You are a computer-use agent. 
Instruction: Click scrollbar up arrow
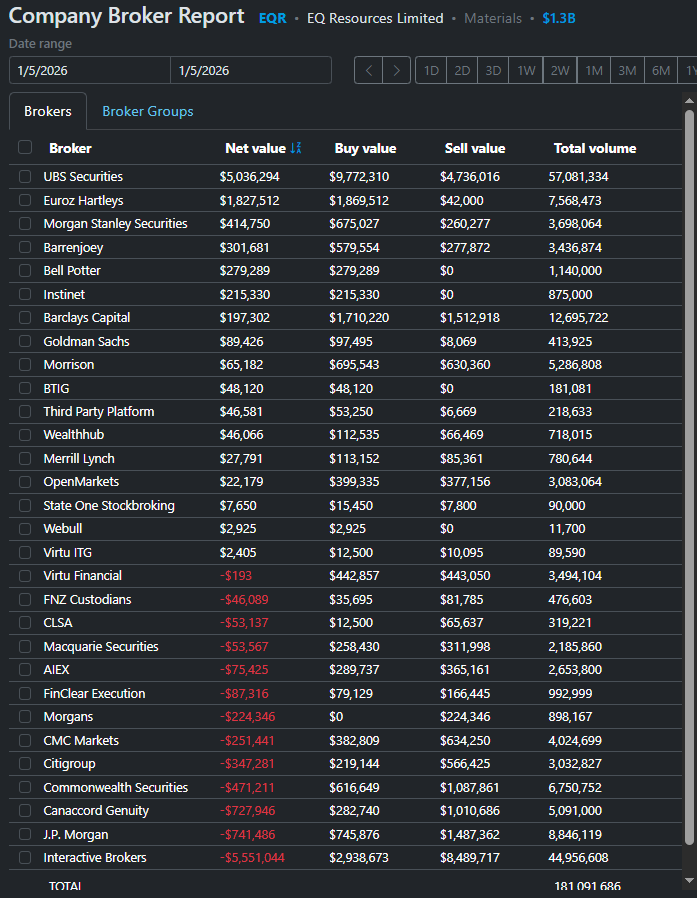(x=689, y=101)
